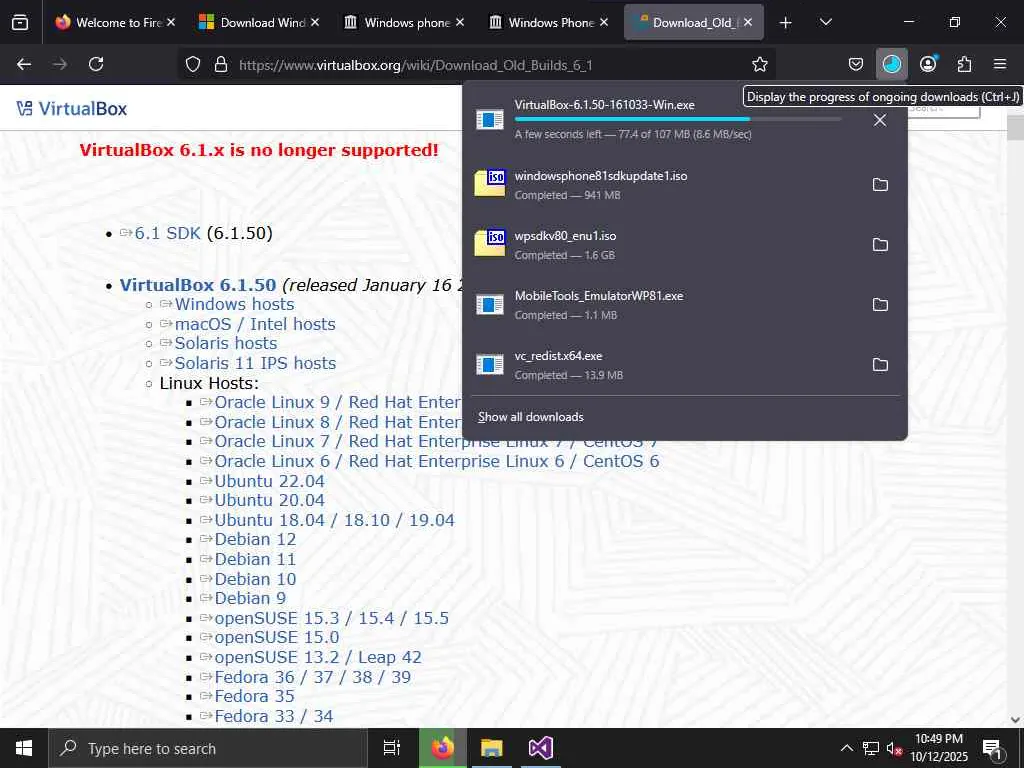Viewport: 1024px width, 768px height.
Task: Click the page vertical scrollbar thumb
Action: tap(1016, 127)
